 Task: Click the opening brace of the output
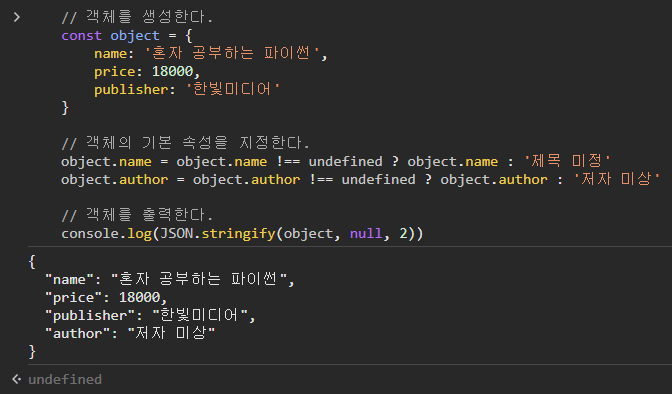32,262
